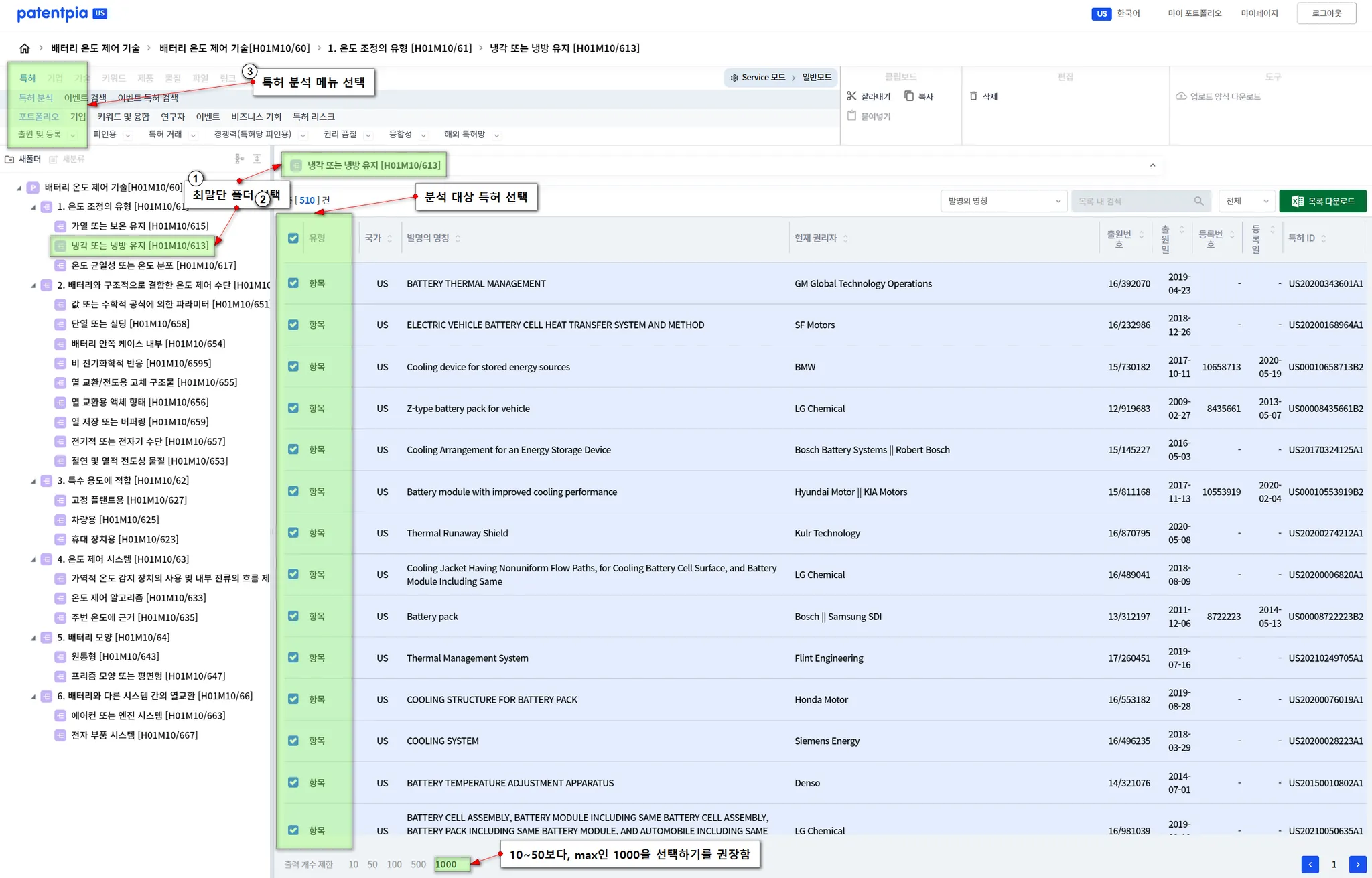
Task: Open the 키워드 및 융합 menu tab
Action: pos(123,117)
